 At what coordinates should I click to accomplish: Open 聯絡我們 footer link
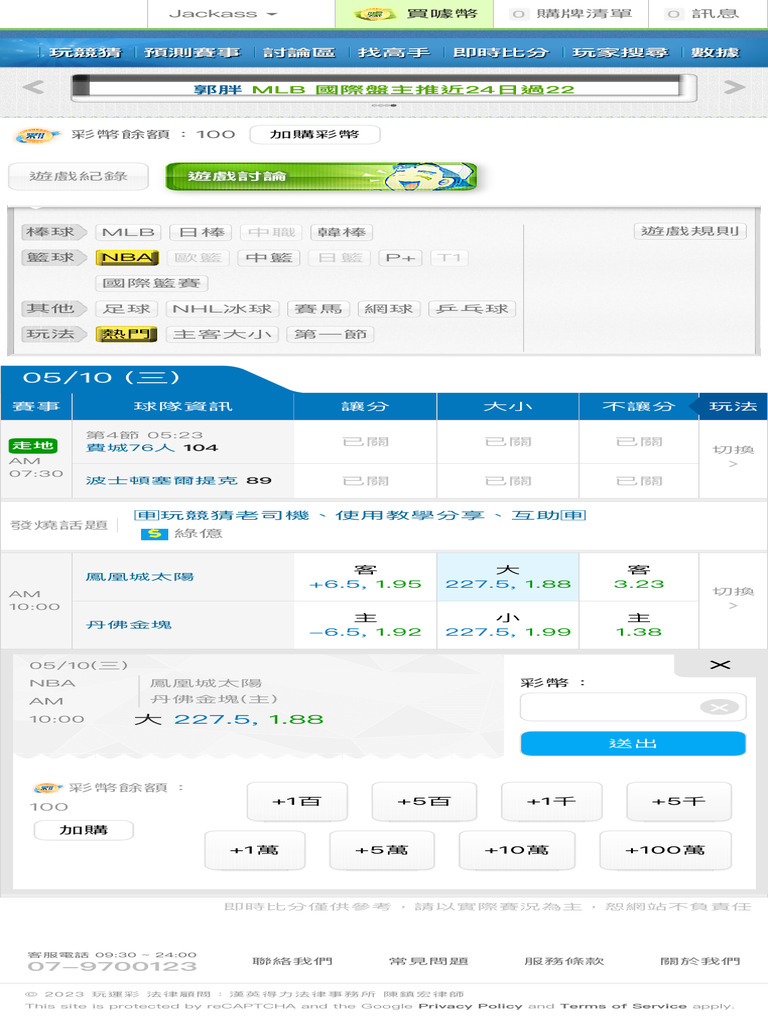coord(293,961)
